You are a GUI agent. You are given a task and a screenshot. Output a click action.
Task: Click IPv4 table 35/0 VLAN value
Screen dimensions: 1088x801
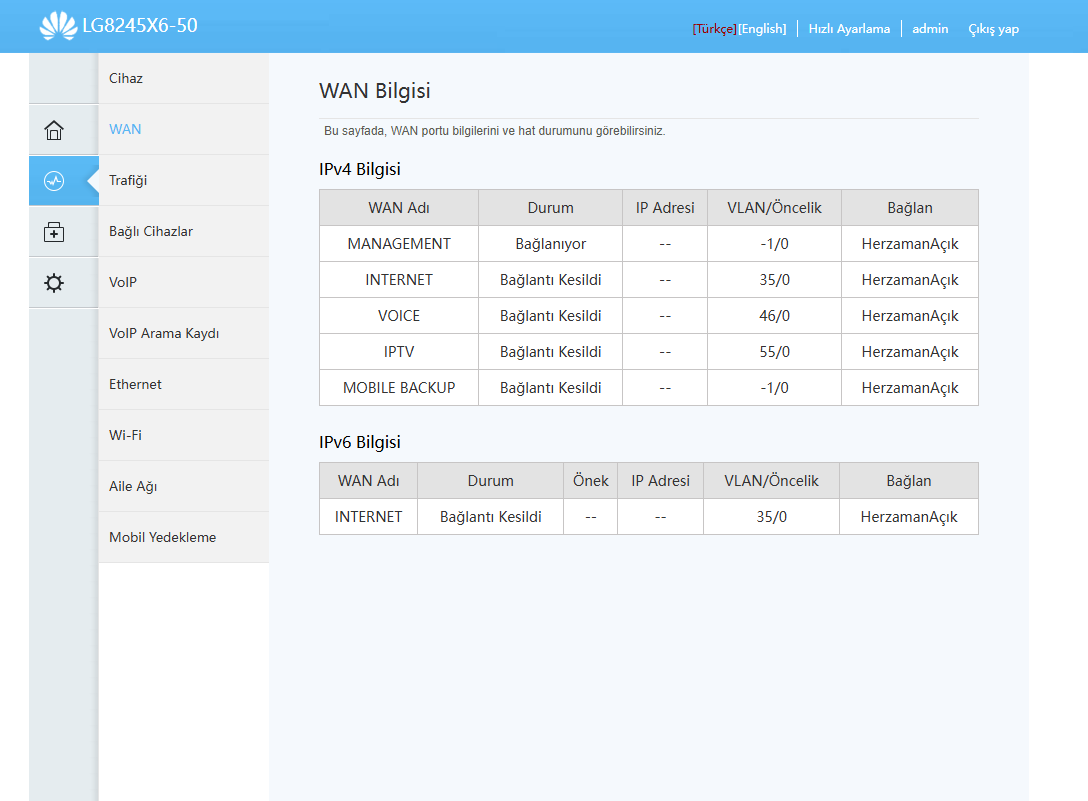pos(774,280)
